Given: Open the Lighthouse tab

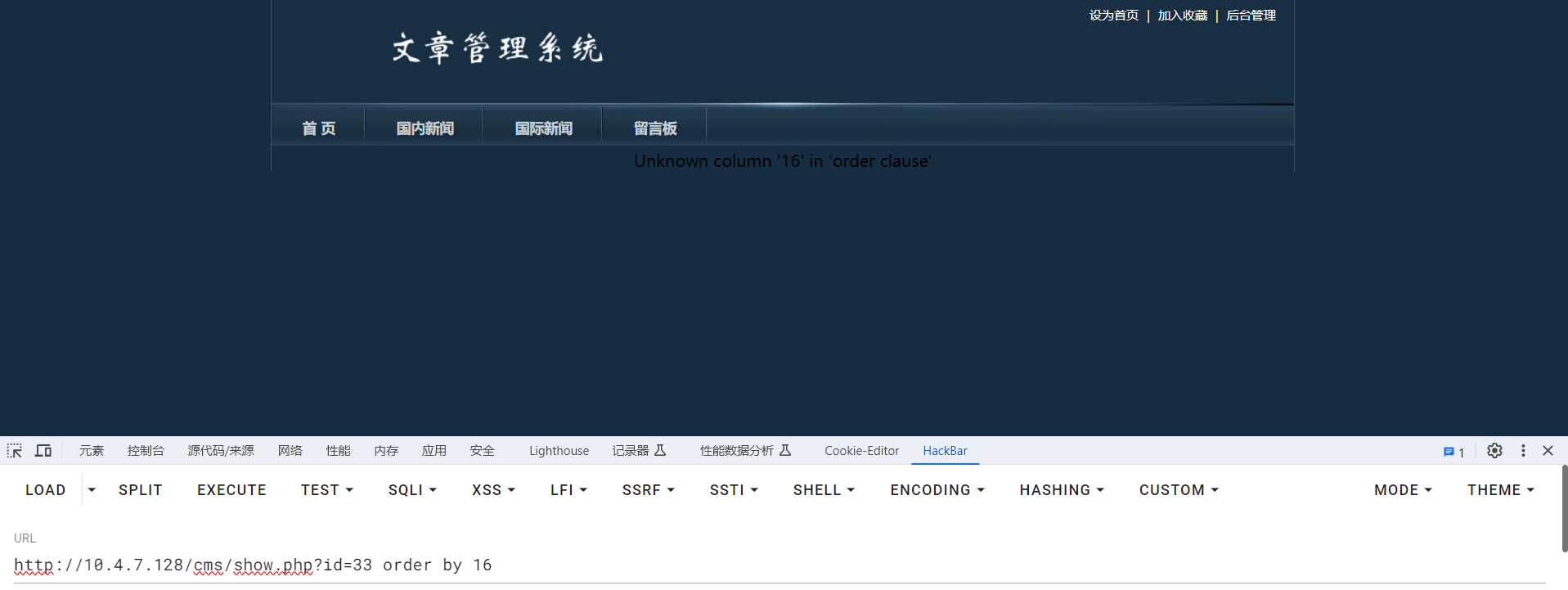Looking at the screenshot, I should point(559,451).
